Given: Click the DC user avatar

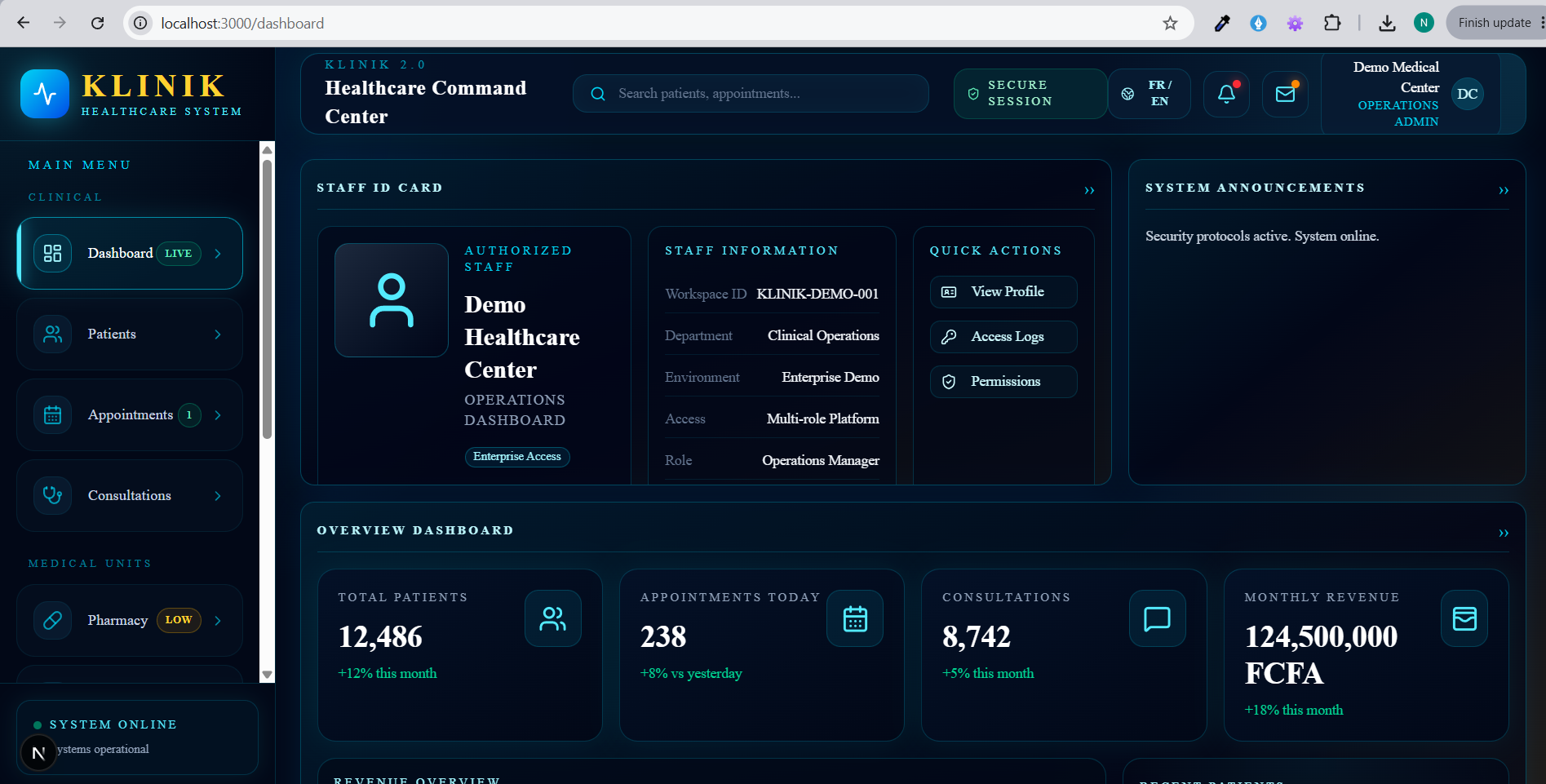Looking at the screenshot, I should 1467,94.
